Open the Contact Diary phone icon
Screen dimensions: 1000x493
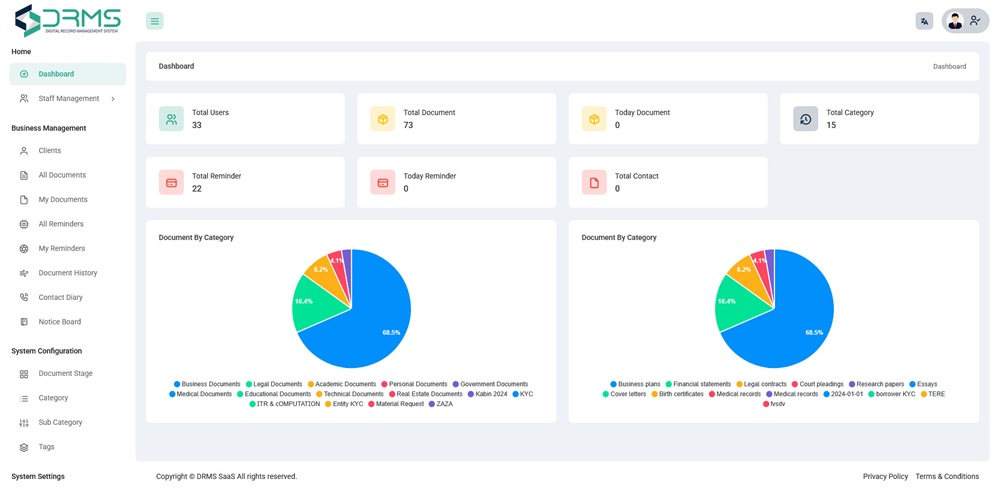coord(24,298)
